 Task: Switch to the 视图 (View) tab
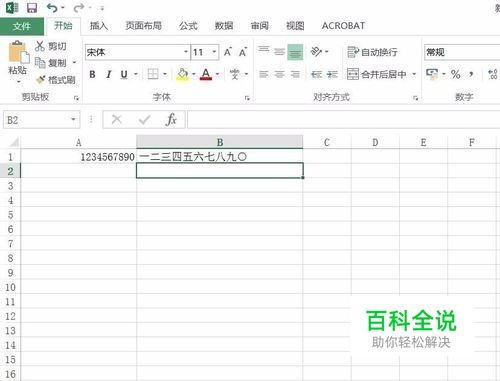pos(295,26)
